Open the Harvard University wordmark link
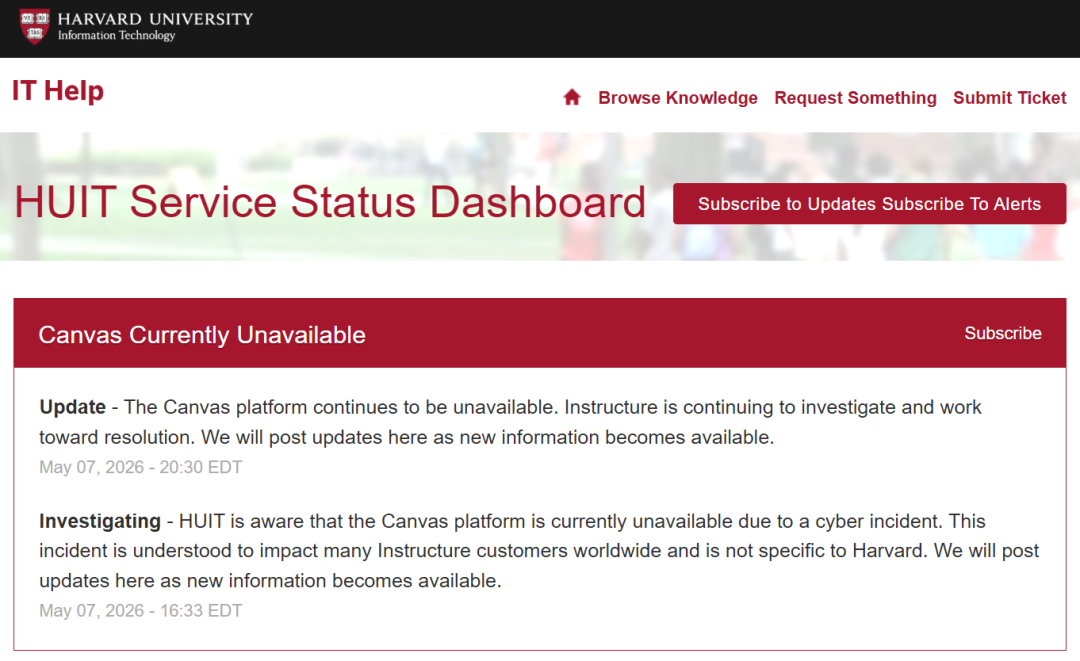The image size is (1080, 661). [x=156, y=19]
